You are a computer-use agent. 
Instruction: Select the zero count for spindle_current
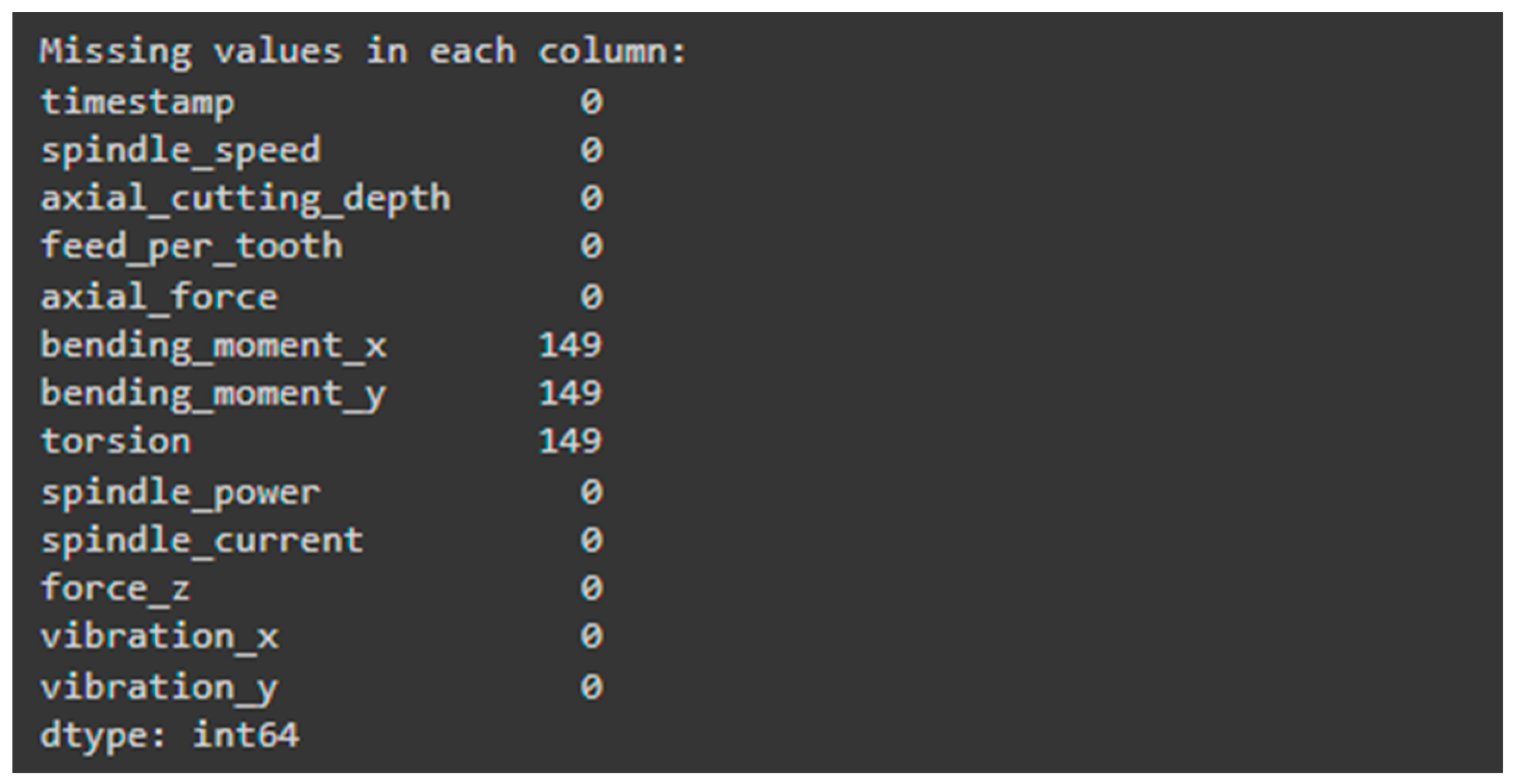tap(592, 541)
